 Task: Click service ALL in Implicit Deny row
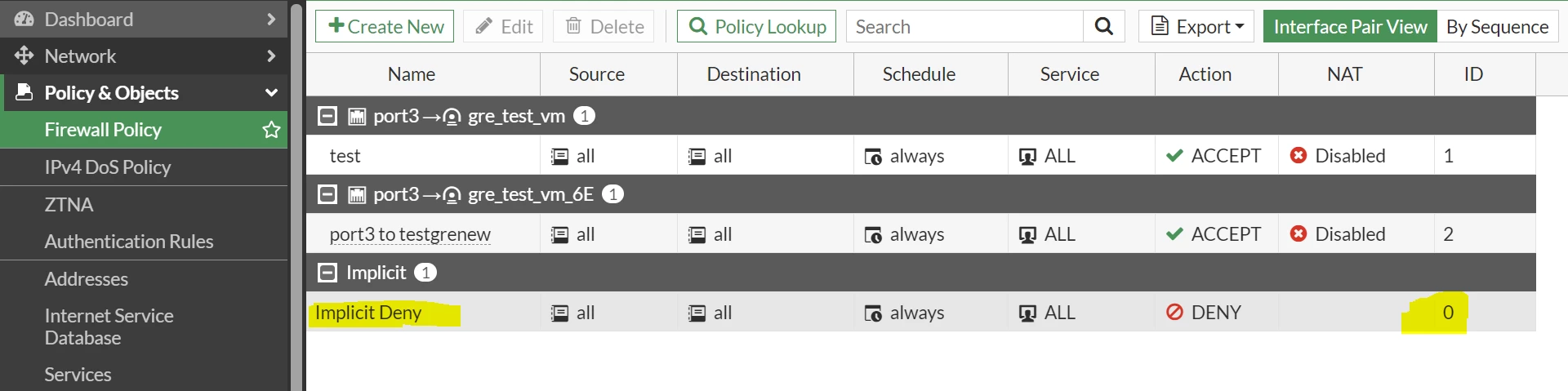[1060, 313]
